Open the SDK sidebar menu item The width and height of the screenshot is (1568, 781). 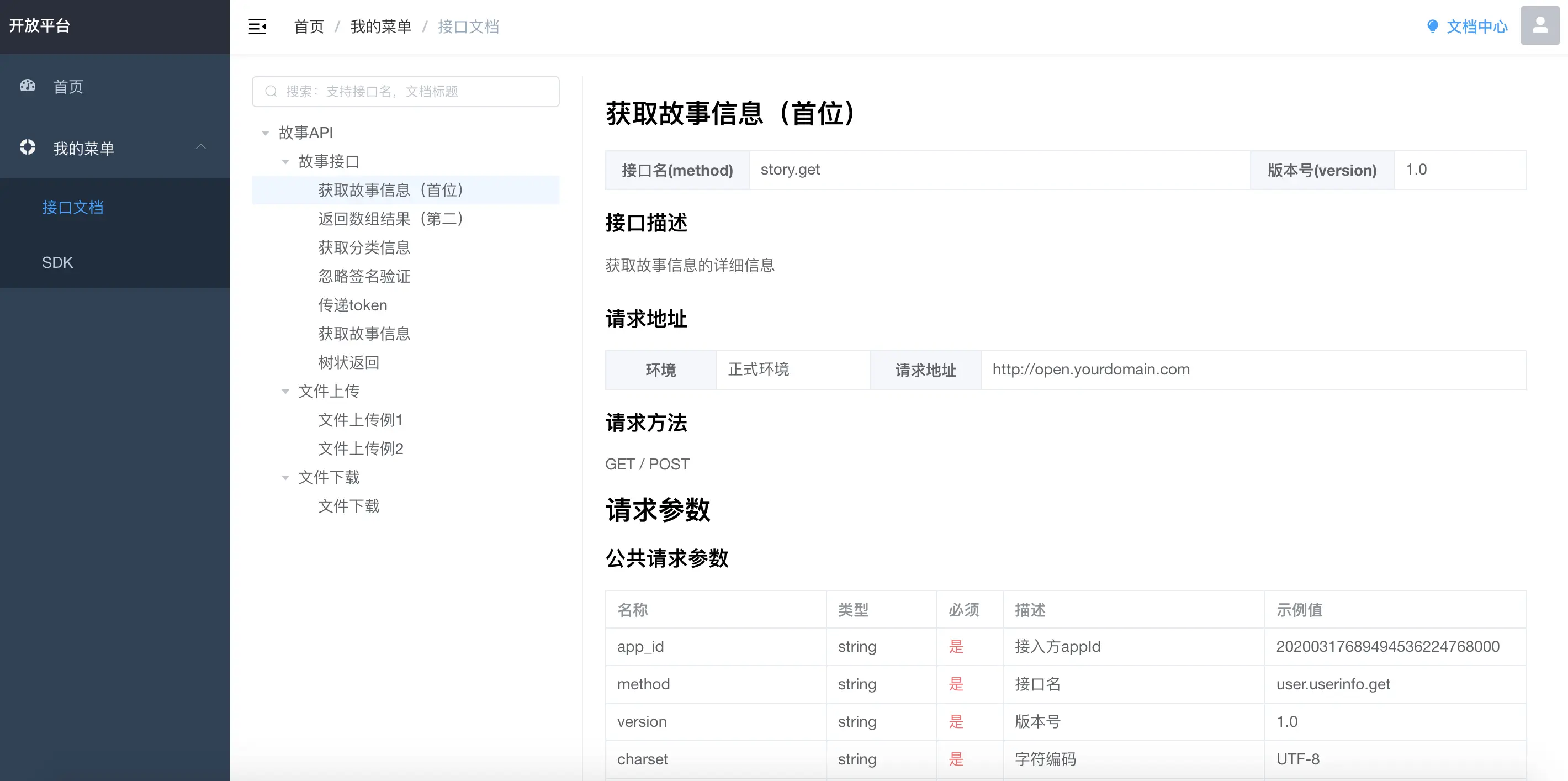114,262
